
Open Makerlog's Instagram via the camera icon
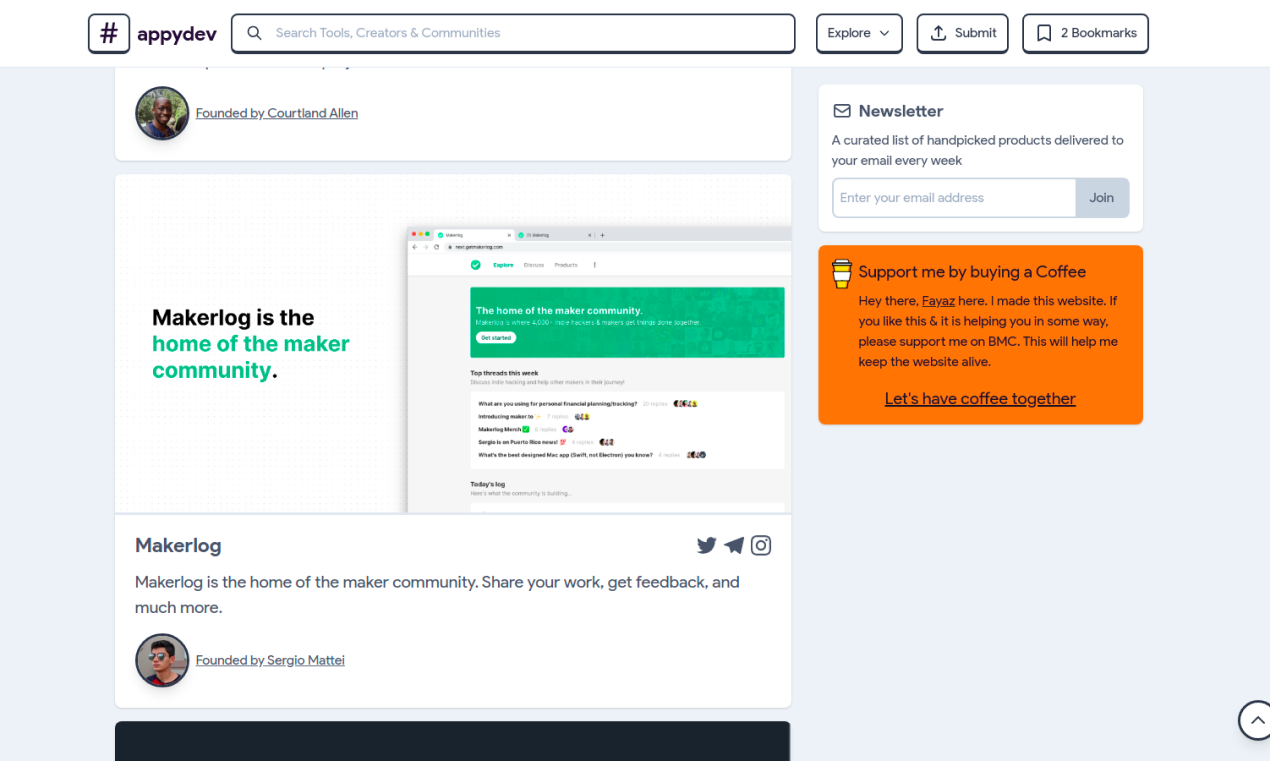(x=761, y=545)
